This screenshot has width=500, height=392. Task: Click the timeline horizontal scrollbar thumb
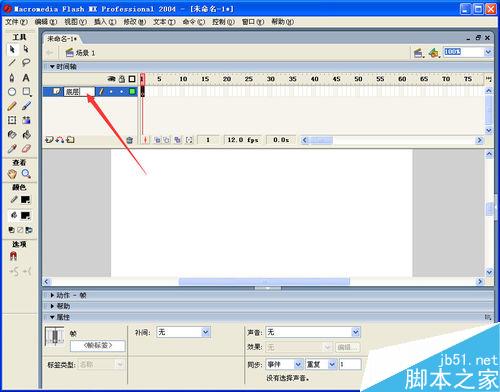pos(321,140)
